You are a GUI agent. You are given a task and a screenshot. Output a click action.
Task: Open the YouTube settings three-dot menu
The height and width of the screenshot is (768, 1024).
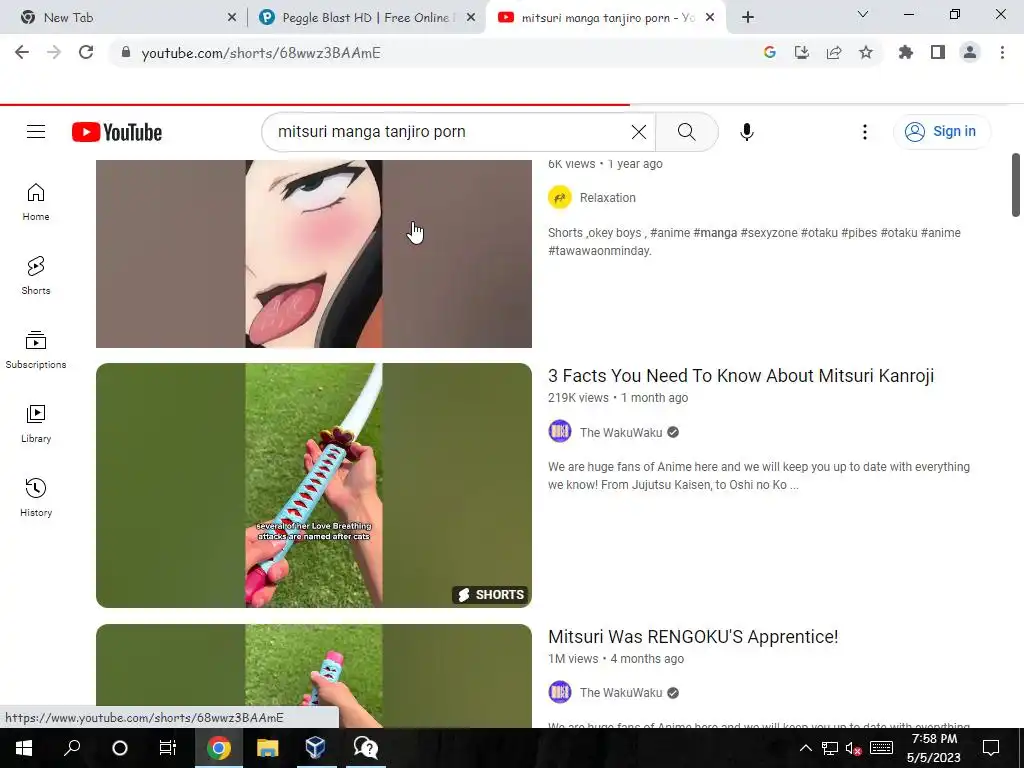[865, 132]
